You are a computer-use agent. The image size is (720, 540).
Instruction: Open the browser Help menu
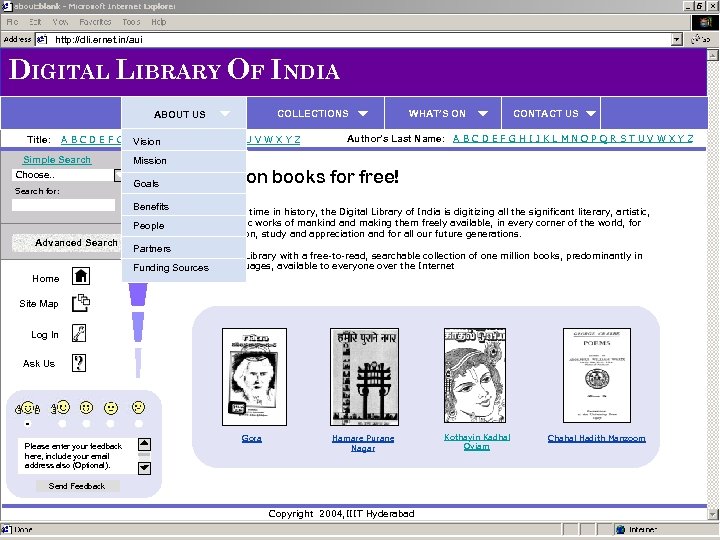coord(158,22)
